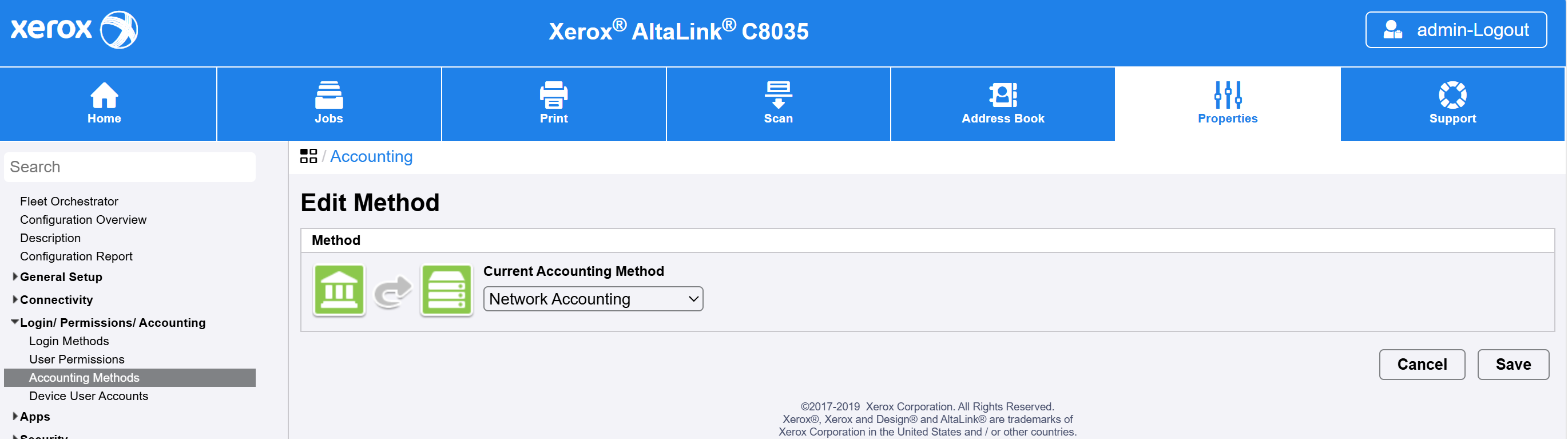The image size is (1568, 439).
Task: Open User Permissions in sidebar
Action: pos(77,359)
